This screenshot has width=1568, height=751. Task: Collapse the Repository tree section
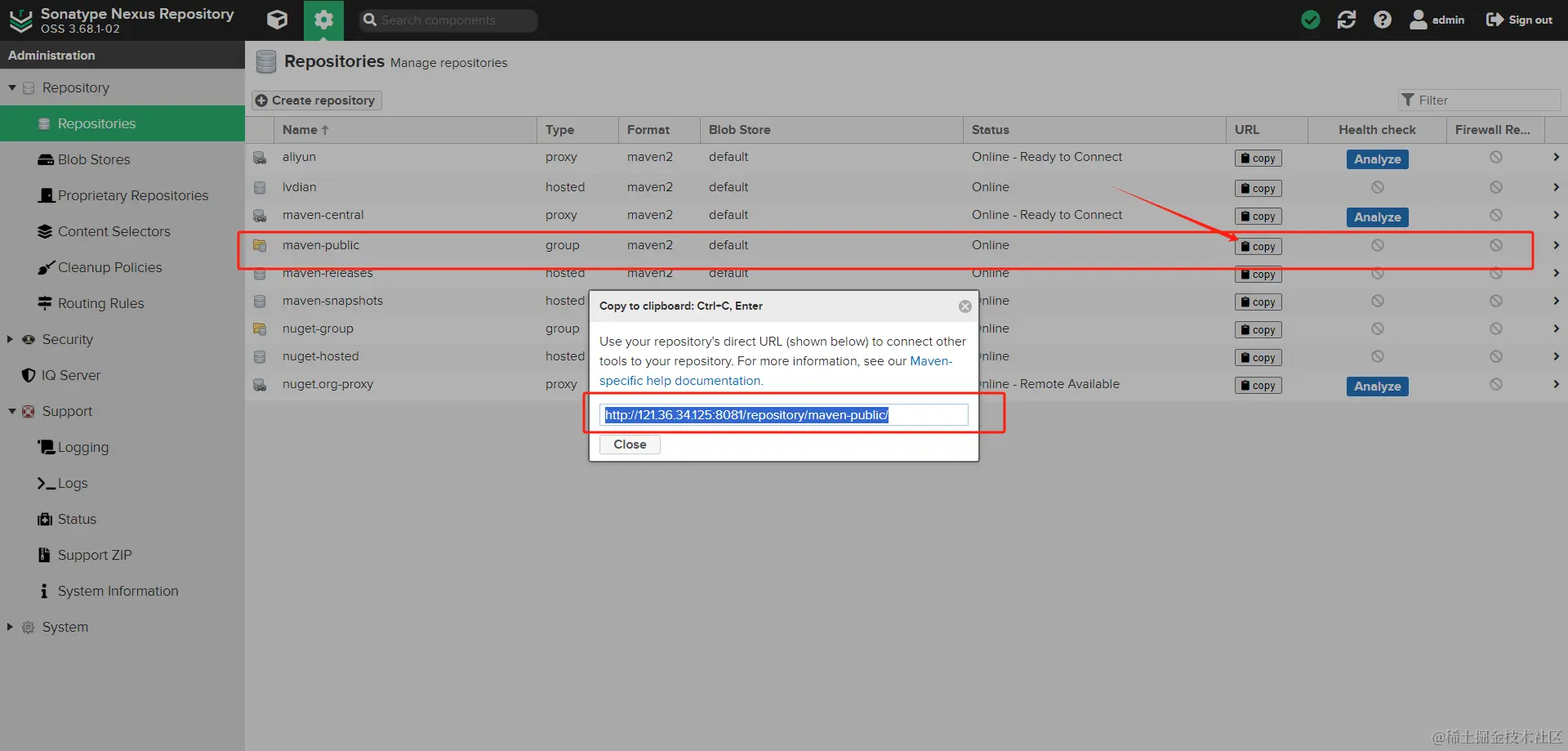tap(12, 87)
